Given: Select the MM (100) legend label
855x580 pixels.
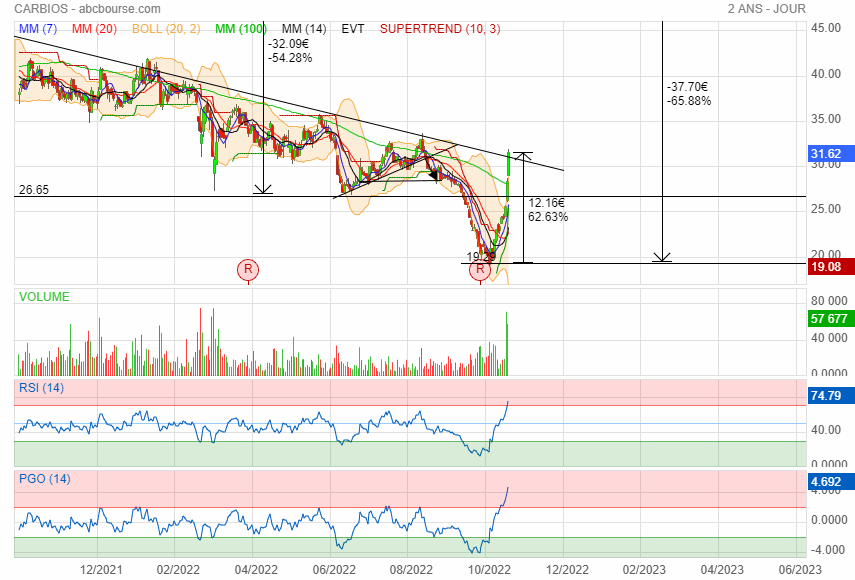Looking at the screenshot, I should [x=240, y=29].
